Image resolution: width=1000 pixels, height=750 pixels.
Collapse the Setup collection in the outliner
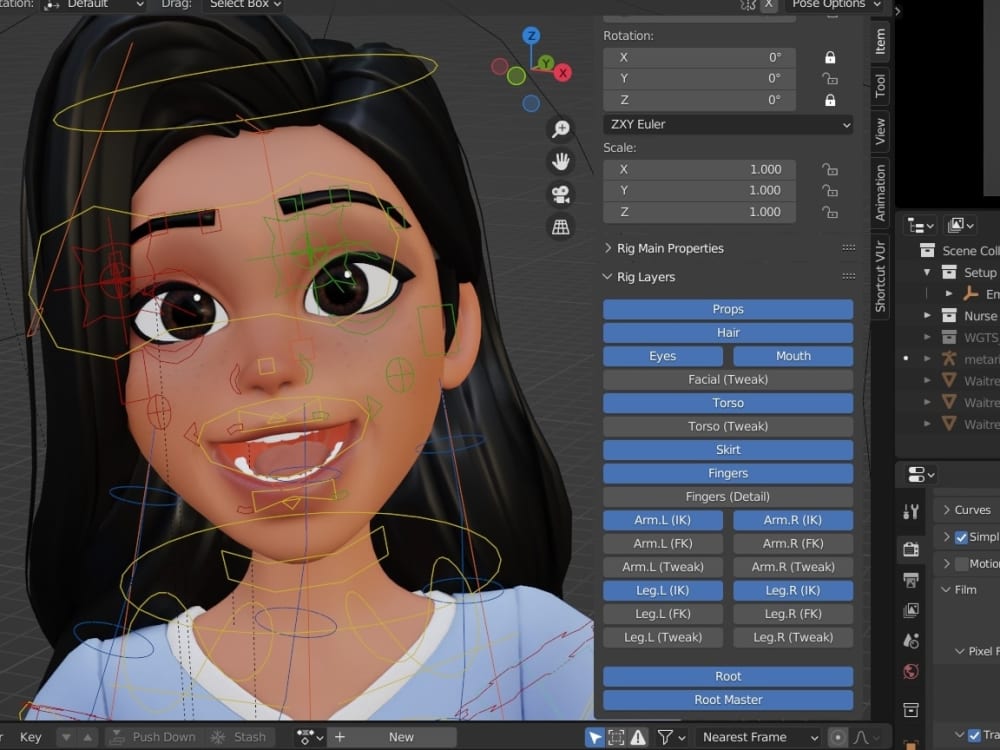(929, 272)
